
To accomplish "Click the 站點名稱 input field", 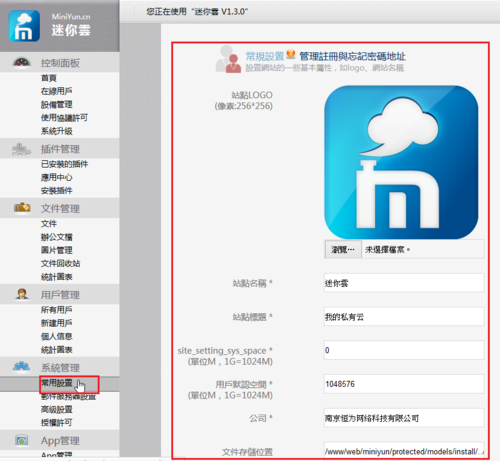I will [x=404, y=283].
